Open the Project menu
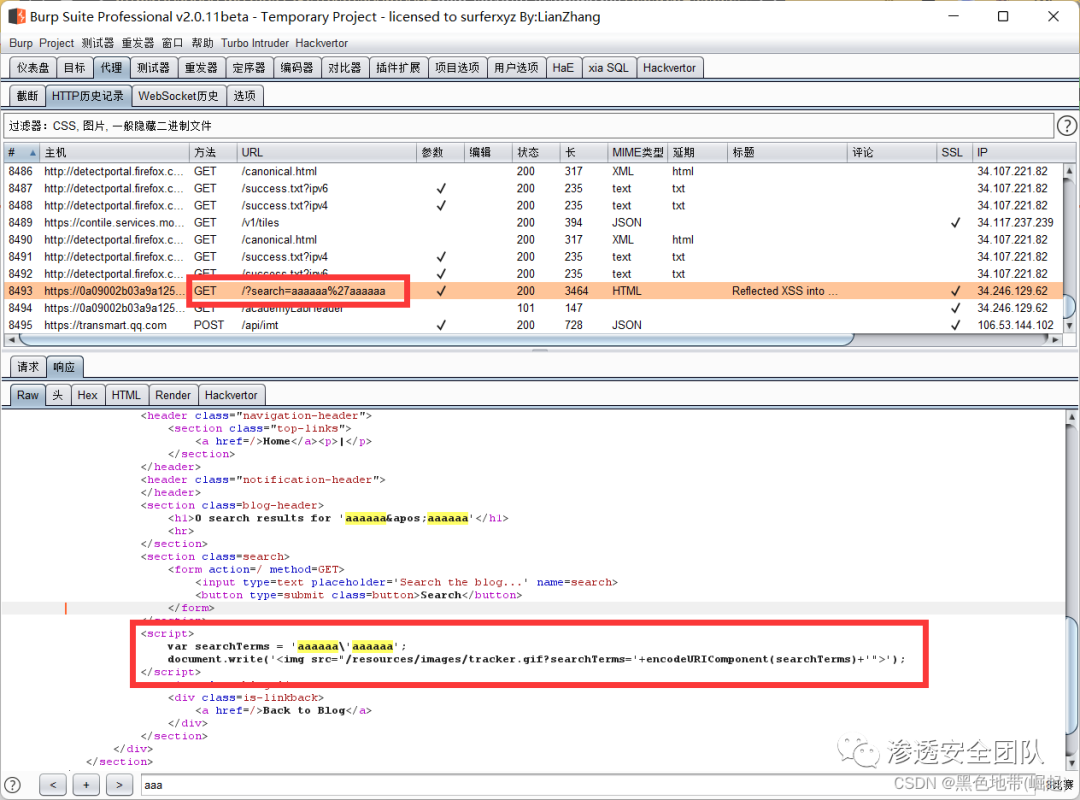The width and height of the screenshot is (1080, 800). (56, 43)
